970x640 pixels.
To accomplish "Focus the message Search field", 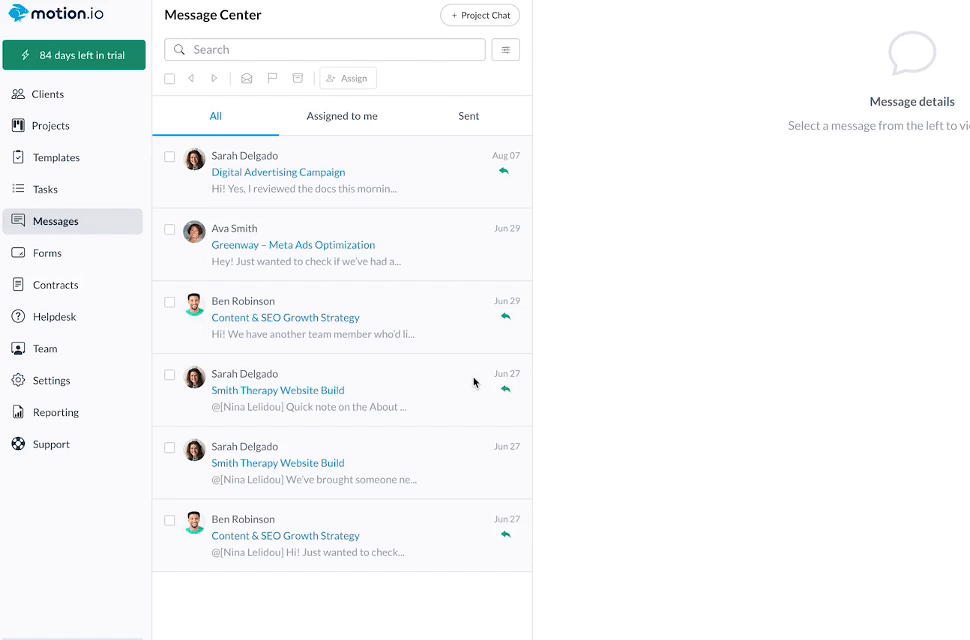I will pyautogui.click(x=325, y=49).
